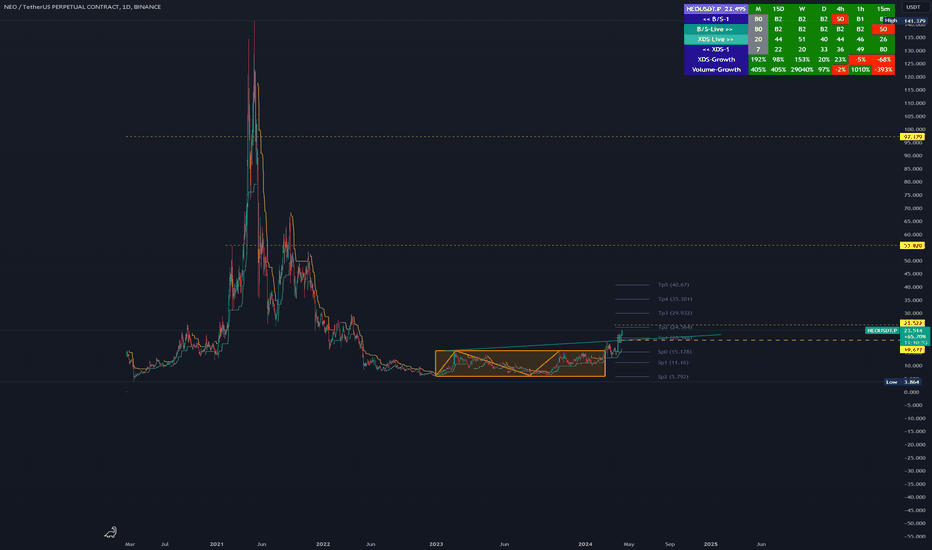Viewport: 932px width, 550px height.
Task: Click the red '-2%' volume growth cell
Action: 840,70
